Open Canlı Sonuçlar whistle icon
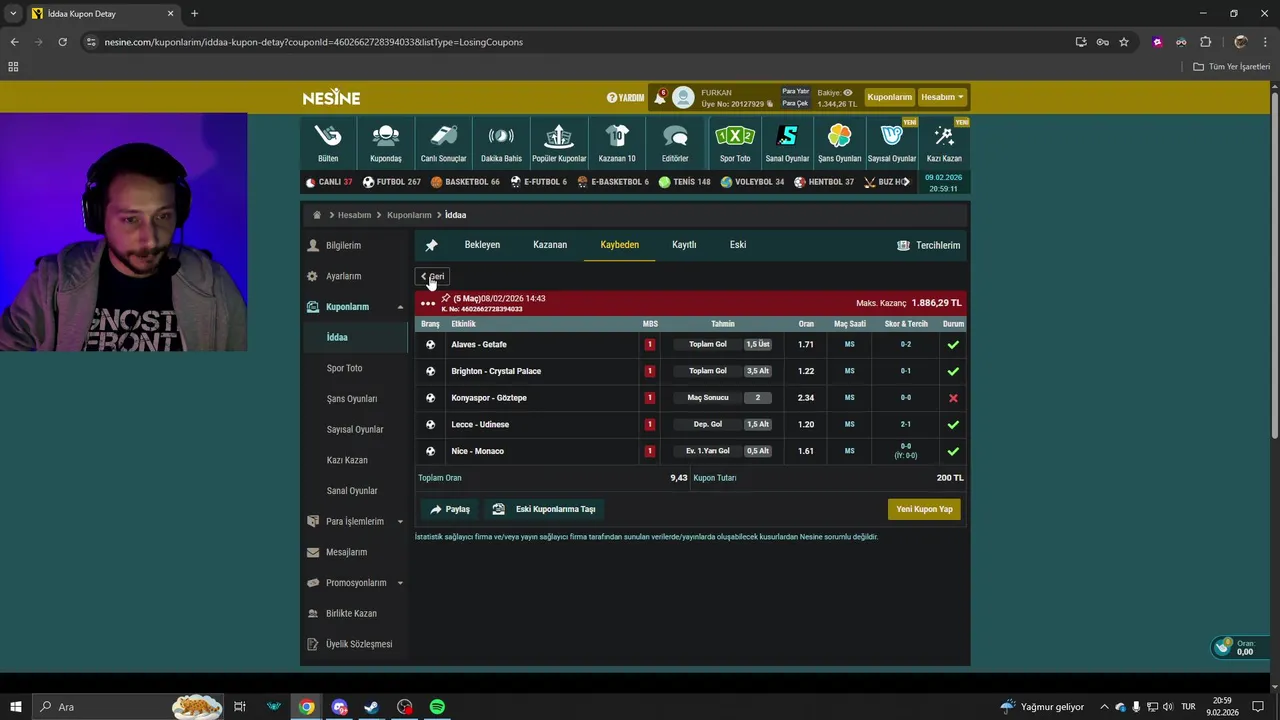The height and width of the screenshot is (720, 1280). point(443,136)
